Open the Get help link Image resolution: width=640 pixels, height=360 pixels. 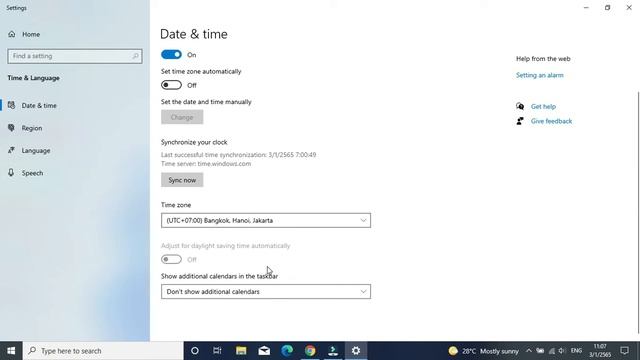tap(543, 106)
